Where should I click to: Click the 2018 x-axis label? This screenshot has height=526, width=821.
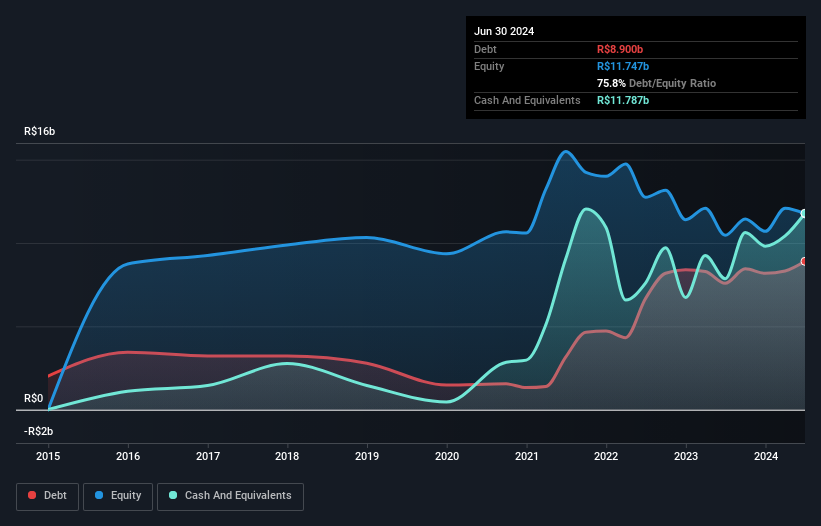[287, 456]
